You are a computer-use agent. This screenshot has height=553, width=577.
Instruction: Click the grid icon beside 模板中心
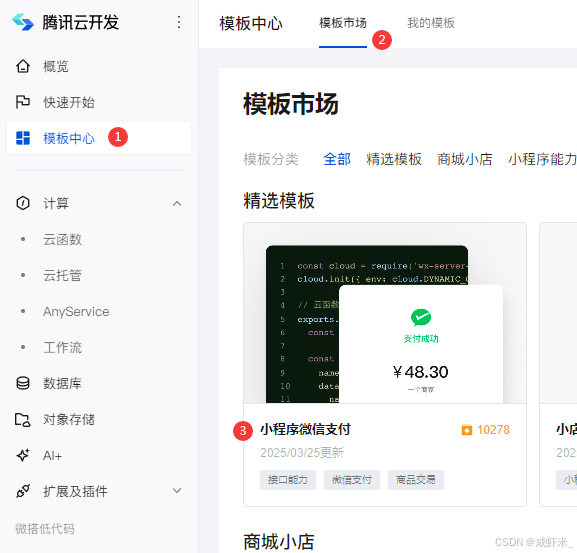[23, 138]
